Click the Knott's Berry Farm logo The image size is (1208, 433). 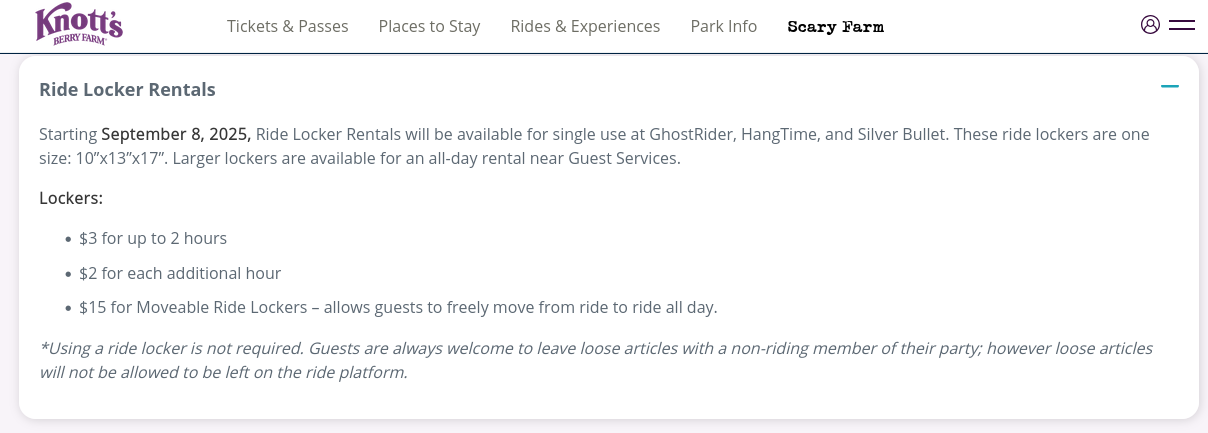79,25
